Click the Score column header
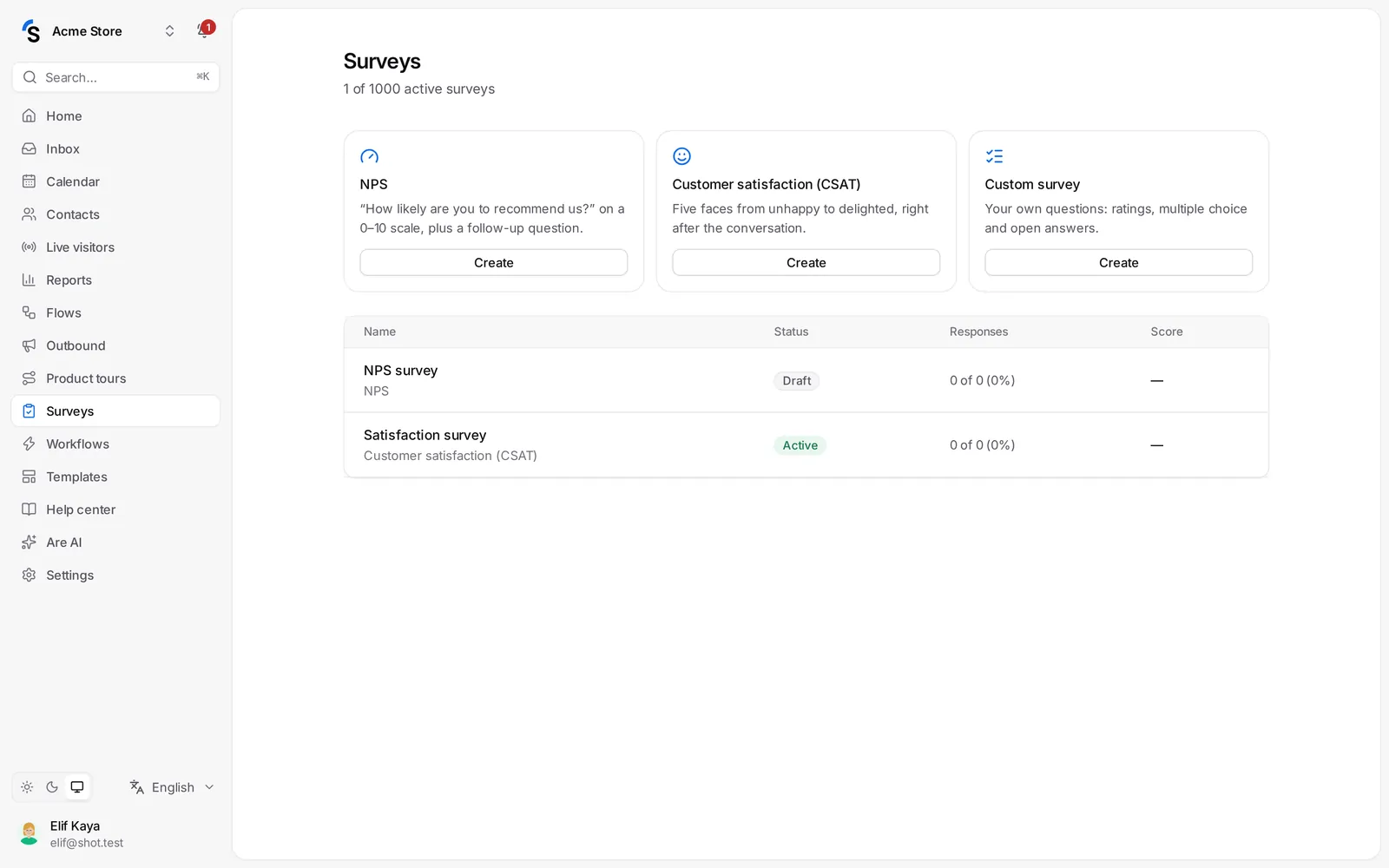Viewport: 1389px width, 868px height. click(1167, 332)
